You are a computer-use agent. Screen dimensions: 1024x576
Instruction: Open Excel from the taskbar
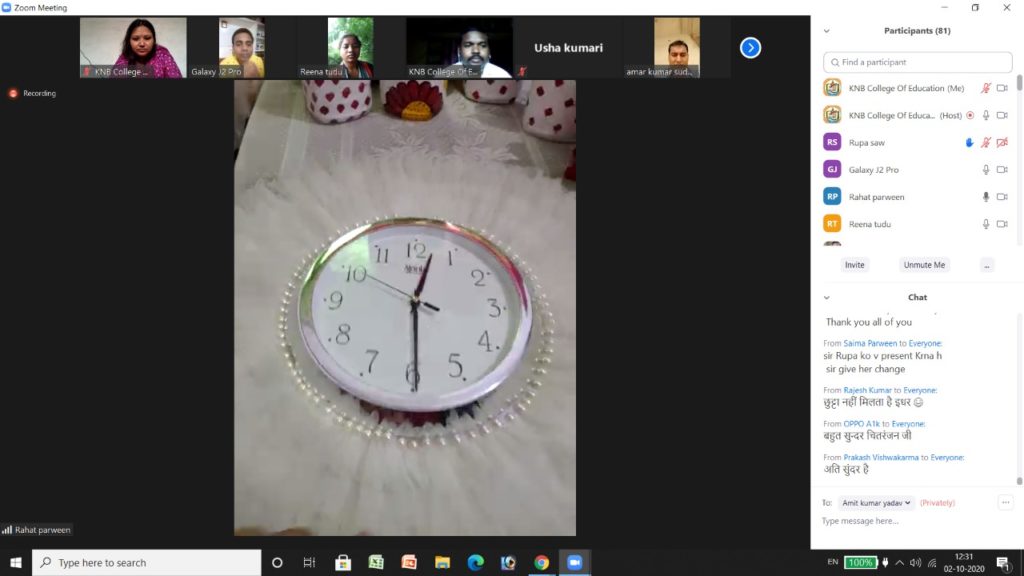click(x=376, y=562)
